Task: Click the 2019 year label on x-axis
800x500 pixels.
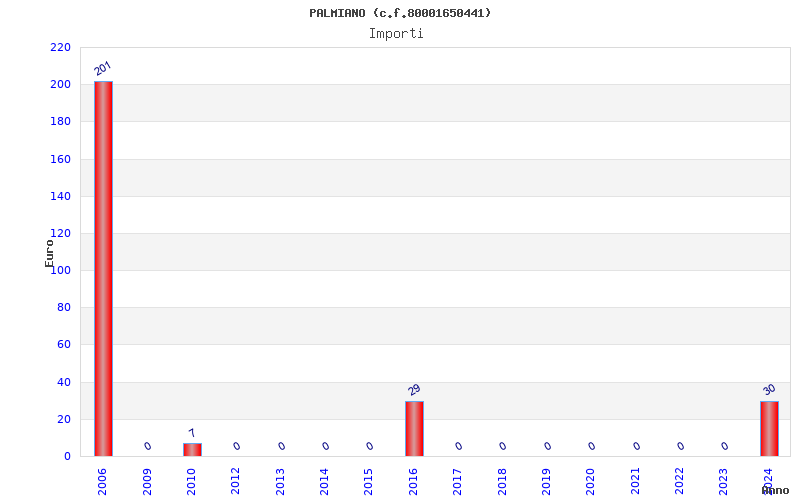Action: (x=546, y=482)
